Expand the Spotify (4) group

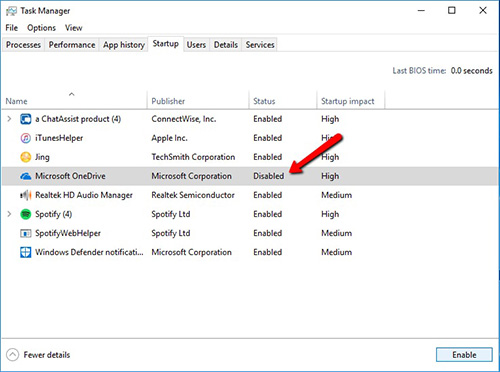pyautogui.click(x=9, y=214)
